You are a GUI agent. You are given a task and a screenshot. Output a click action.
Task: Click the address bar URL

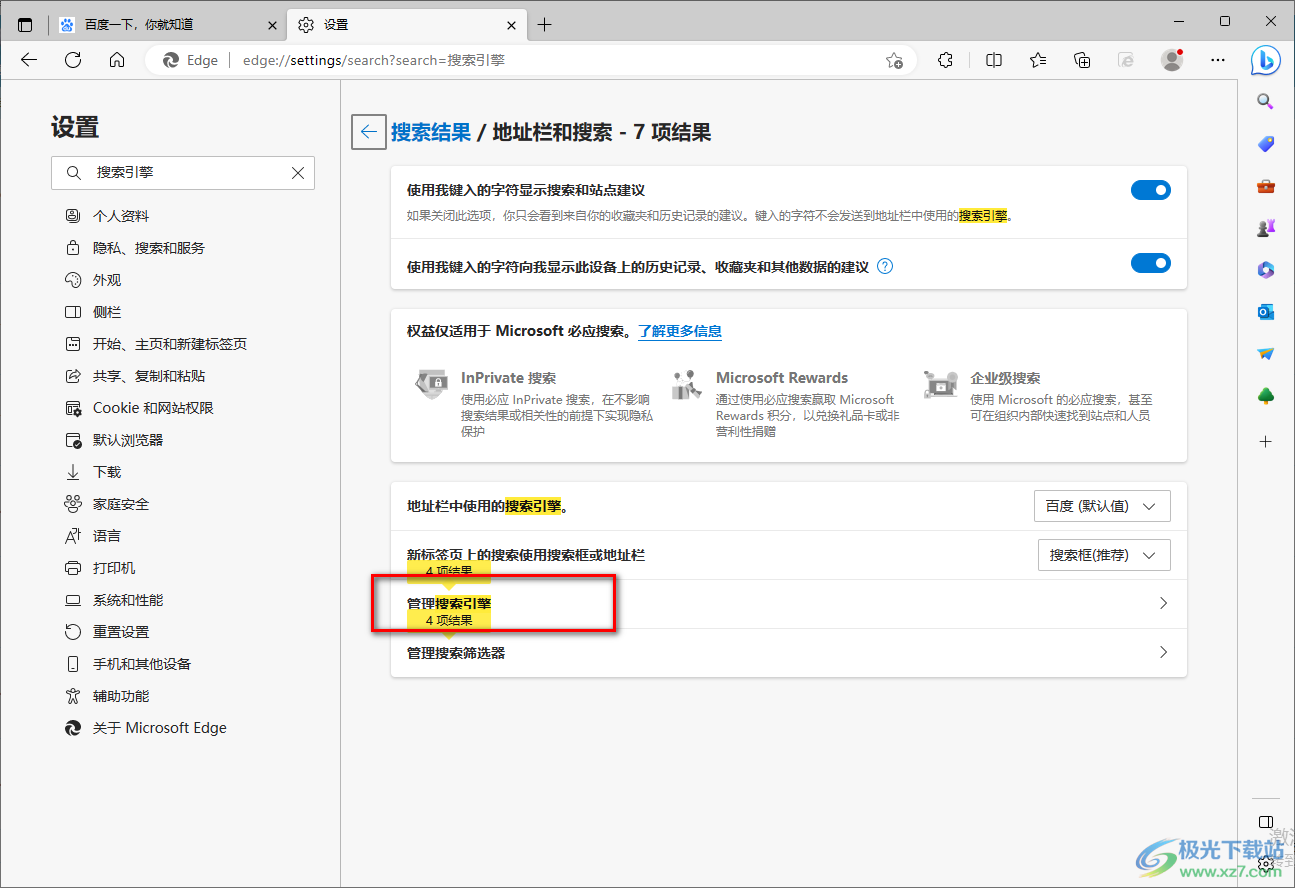click(374, 60)
